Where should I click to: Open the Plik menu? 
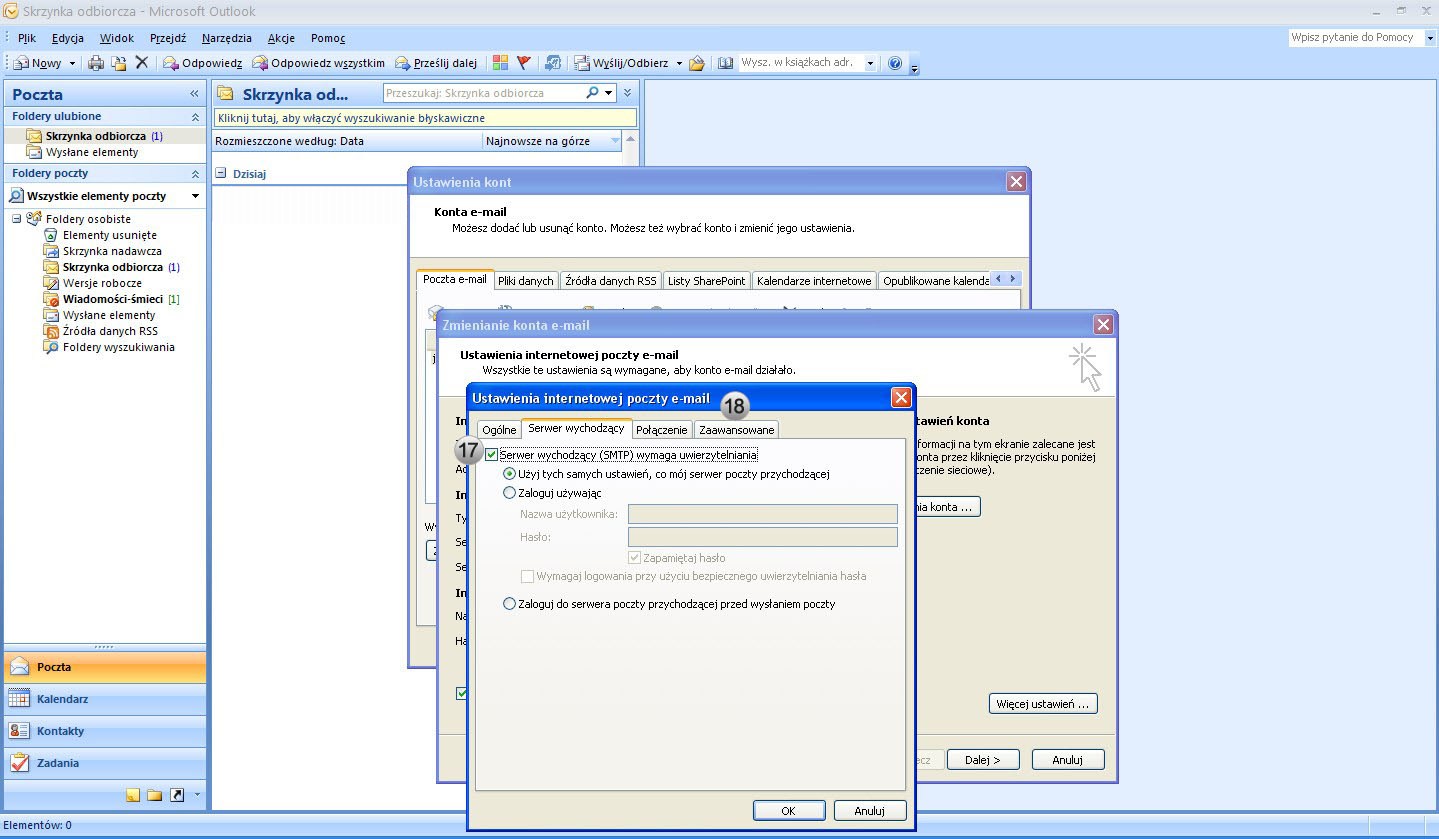27,38
